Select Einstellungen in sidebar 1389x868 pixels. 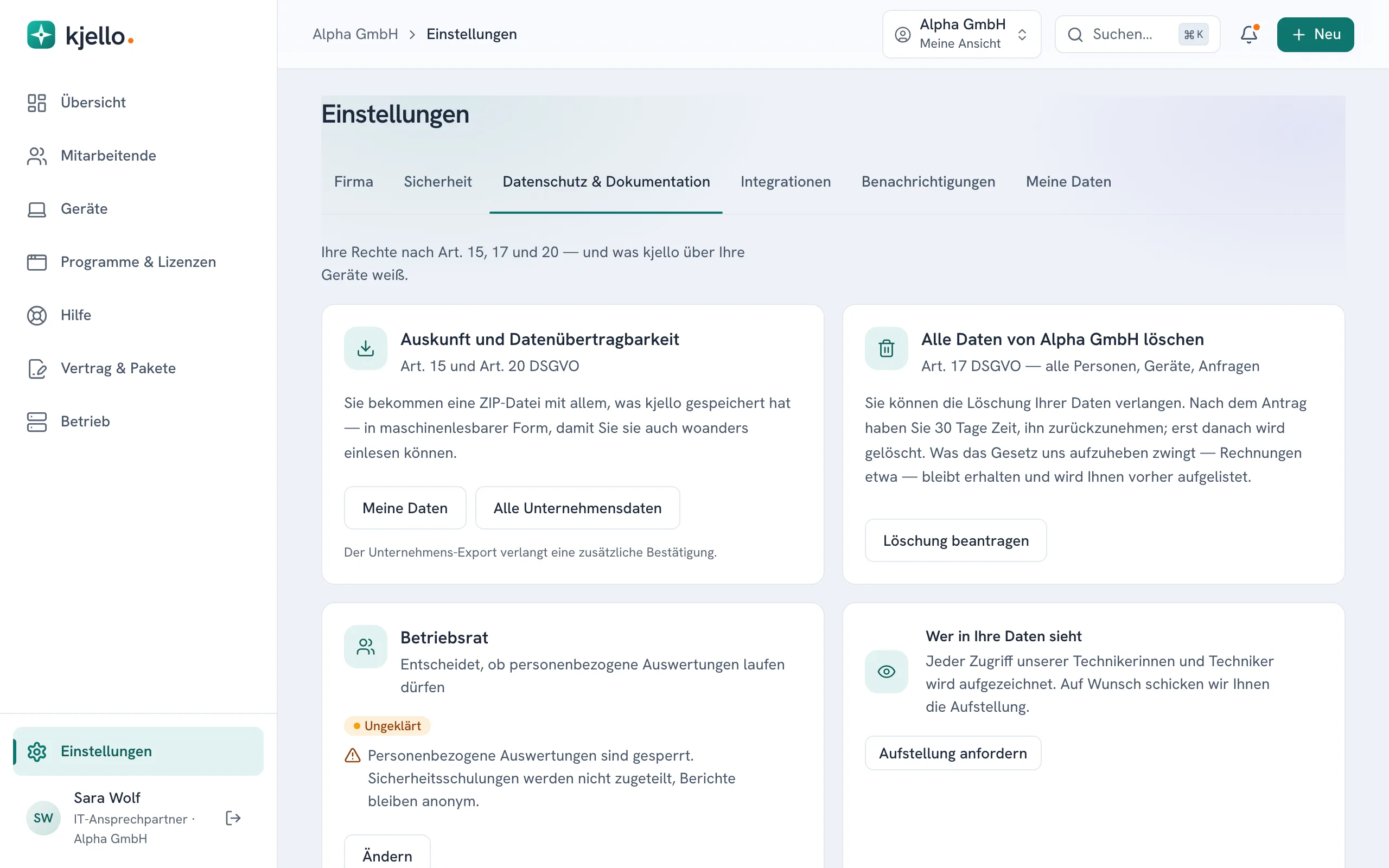click(138, 751)
